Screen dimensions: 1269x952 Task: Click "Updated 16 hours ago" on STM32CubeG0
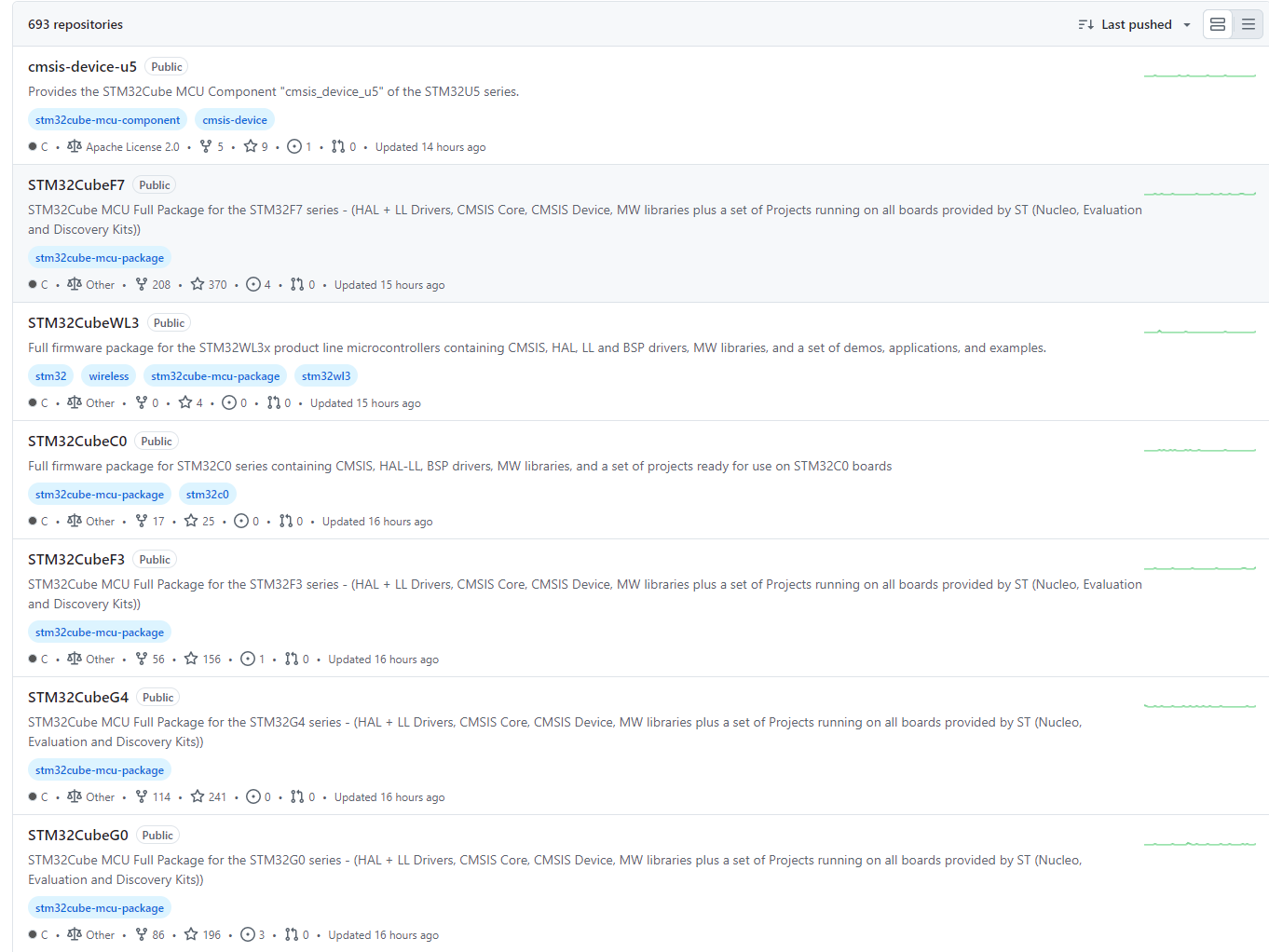click(383, 935)
